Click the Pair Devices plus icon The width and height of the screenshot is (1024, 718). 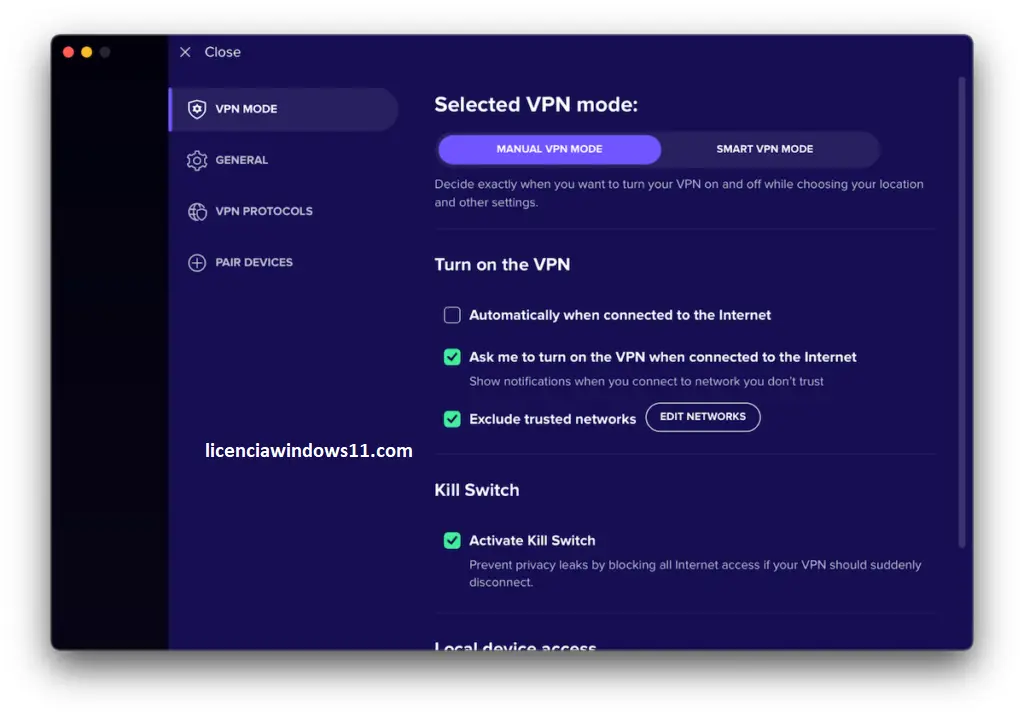(x=197, y=263)
